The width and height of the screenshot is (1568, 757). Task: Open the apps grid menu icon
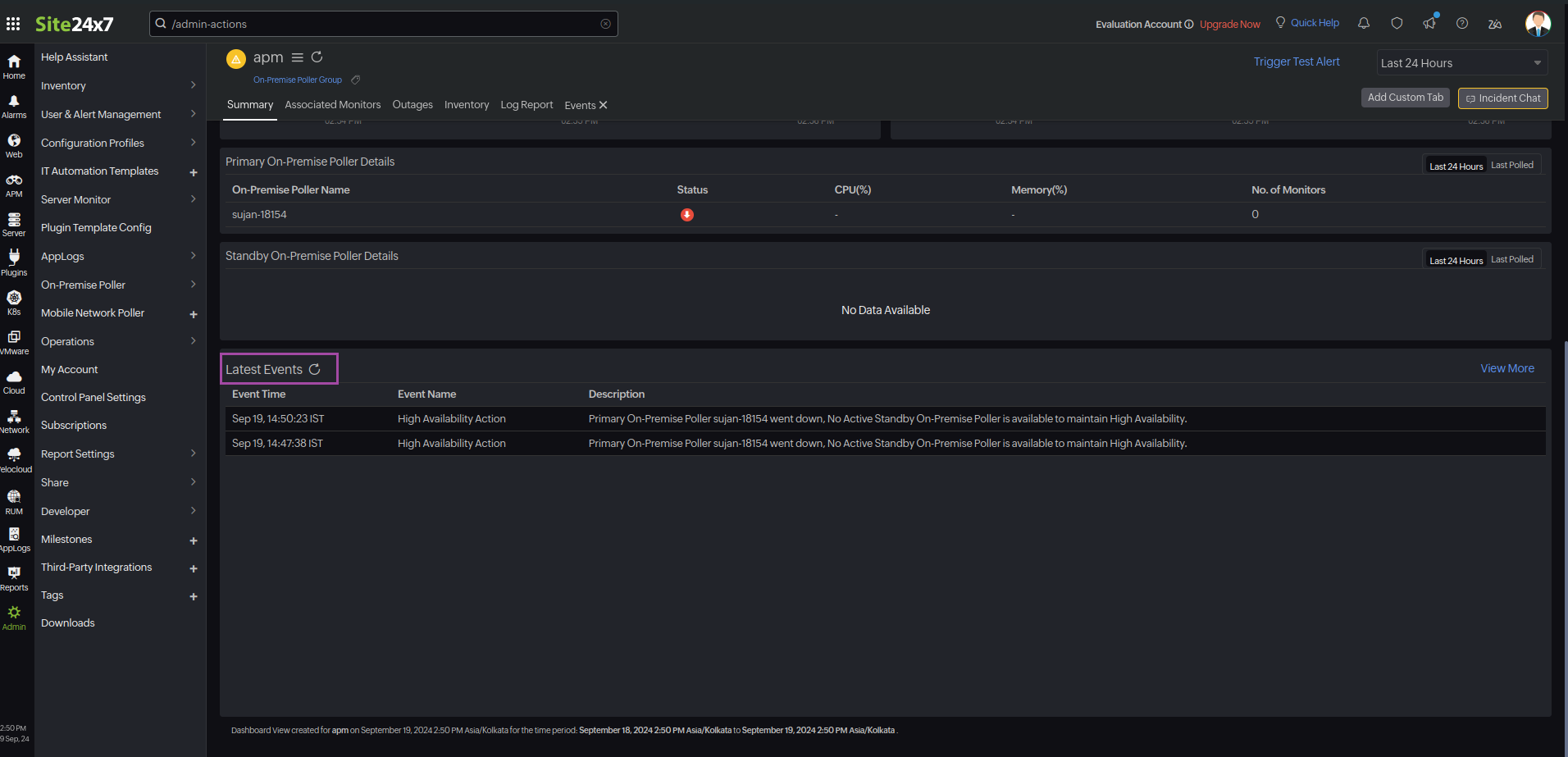pos(13,24)
